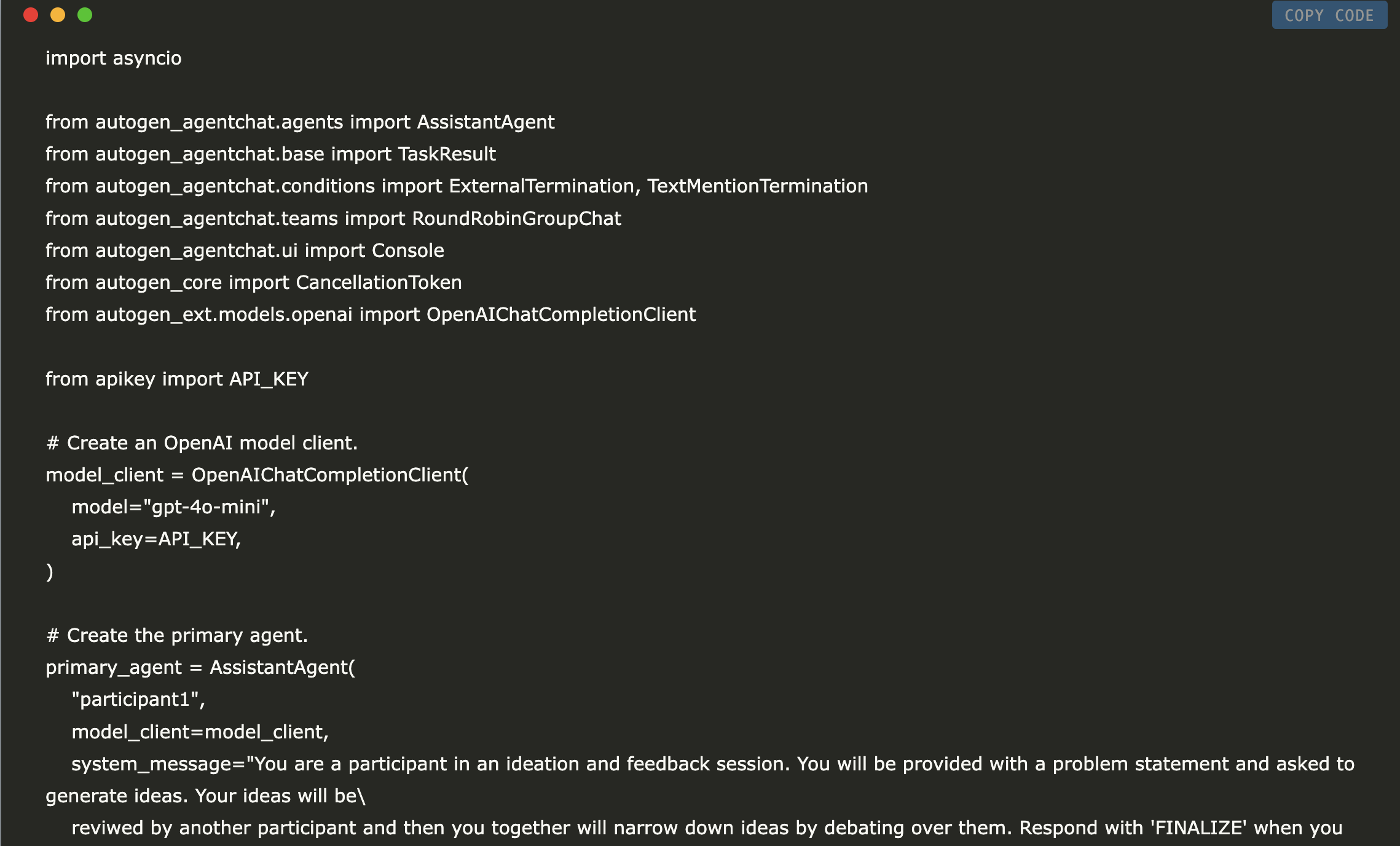Click the TextMentionTermination import name
The width and height of the screenshot is (1400, 846).
757,186
